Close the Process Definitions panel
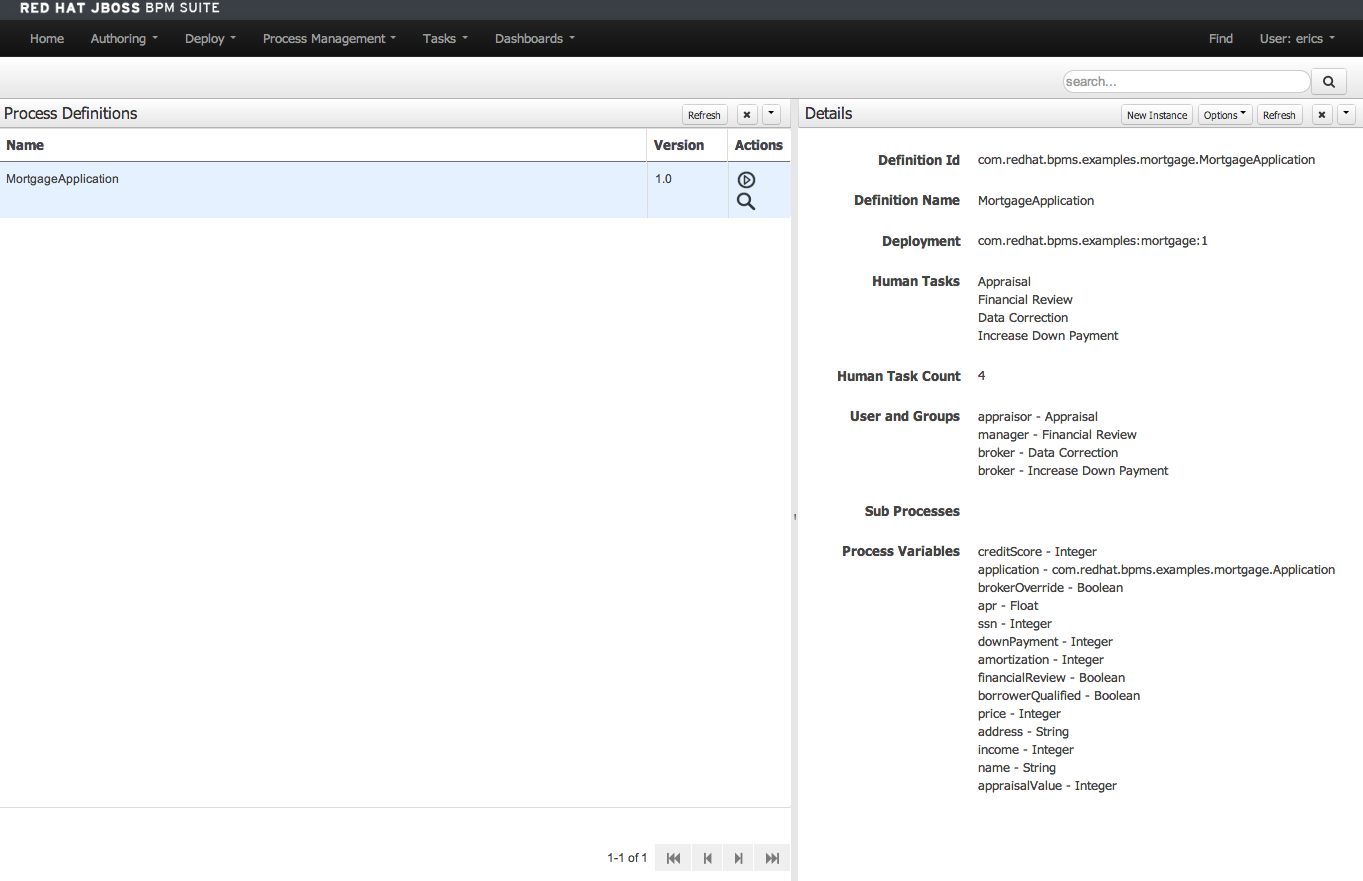 point(746,115)
